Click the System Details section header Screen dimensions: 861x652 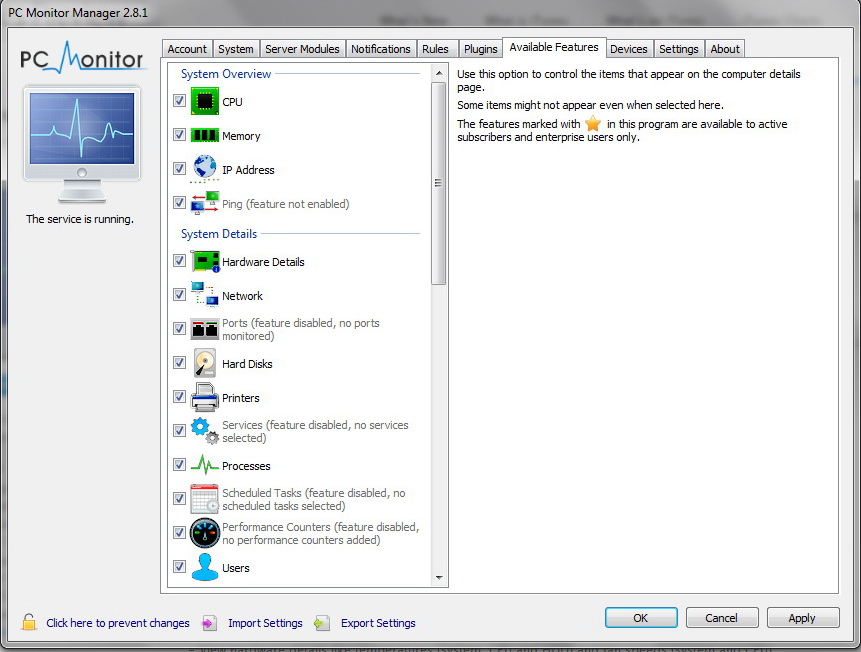(219, 233)
